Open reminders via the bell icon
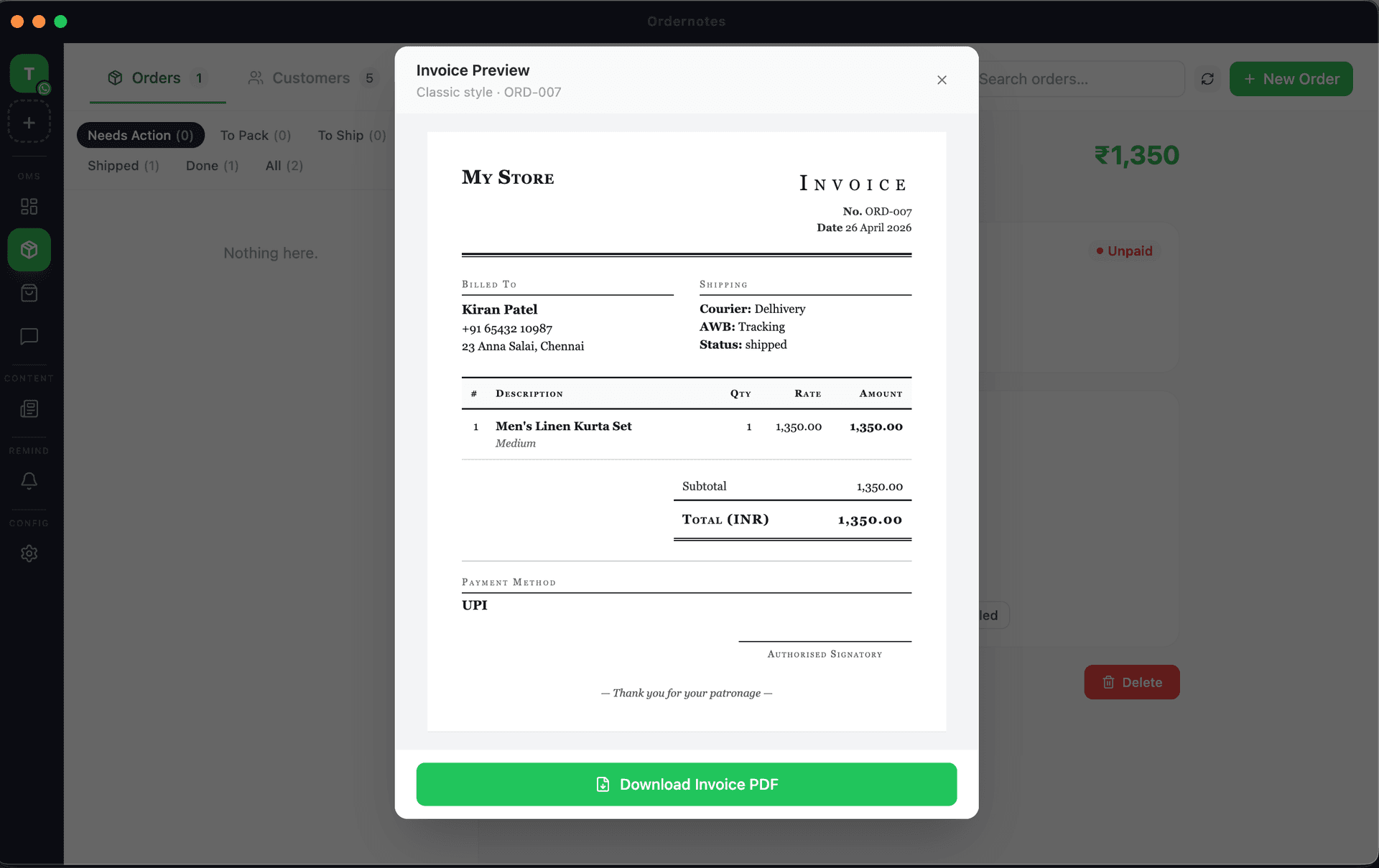The height and width of the screenshot is (868, 1379). (29, 481)
